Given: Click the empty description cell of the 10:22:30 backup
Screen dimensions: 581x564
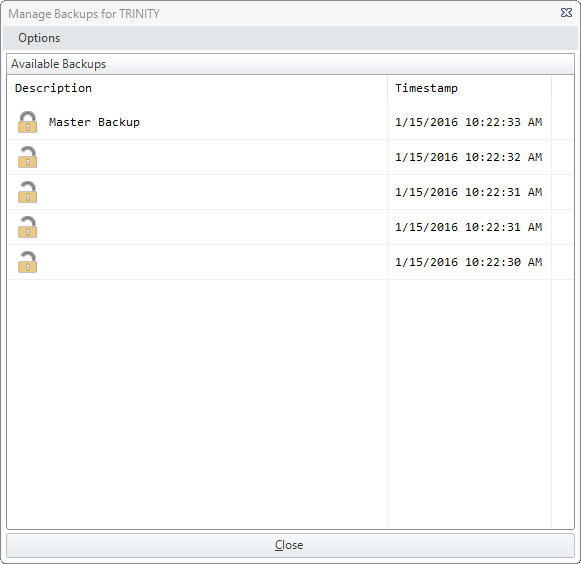Looking at the screenshot, I should (212, 262).
